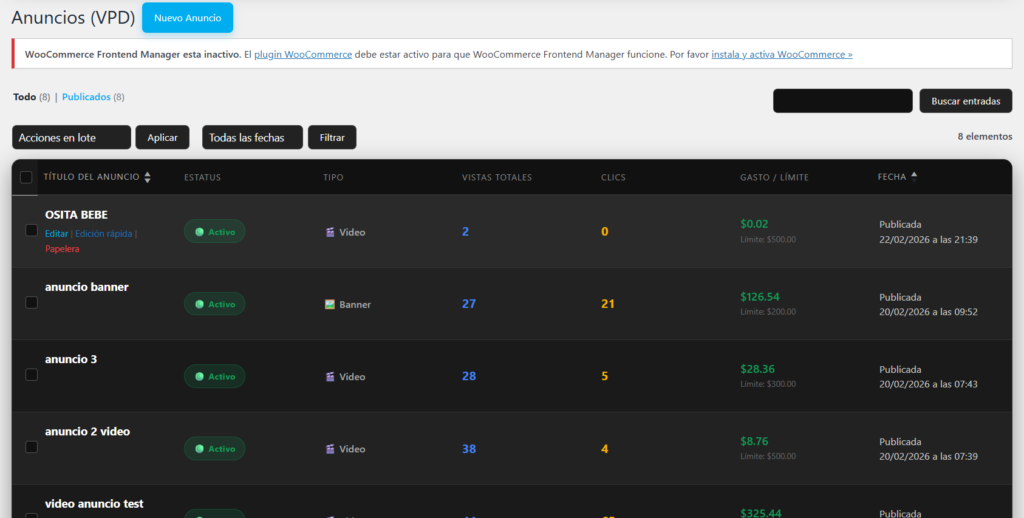Click the video icon in OSITA BEBE row
The image size is (1024, 518).
click(330, 232)
